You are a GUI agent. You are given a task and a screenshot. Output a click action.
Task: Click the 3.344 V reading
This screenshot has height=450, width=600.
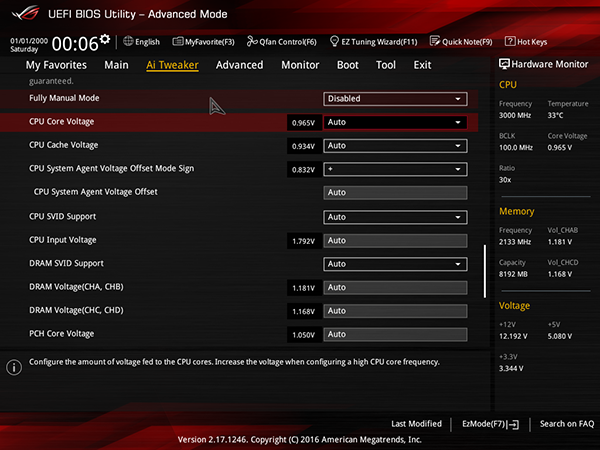[511, 368]
